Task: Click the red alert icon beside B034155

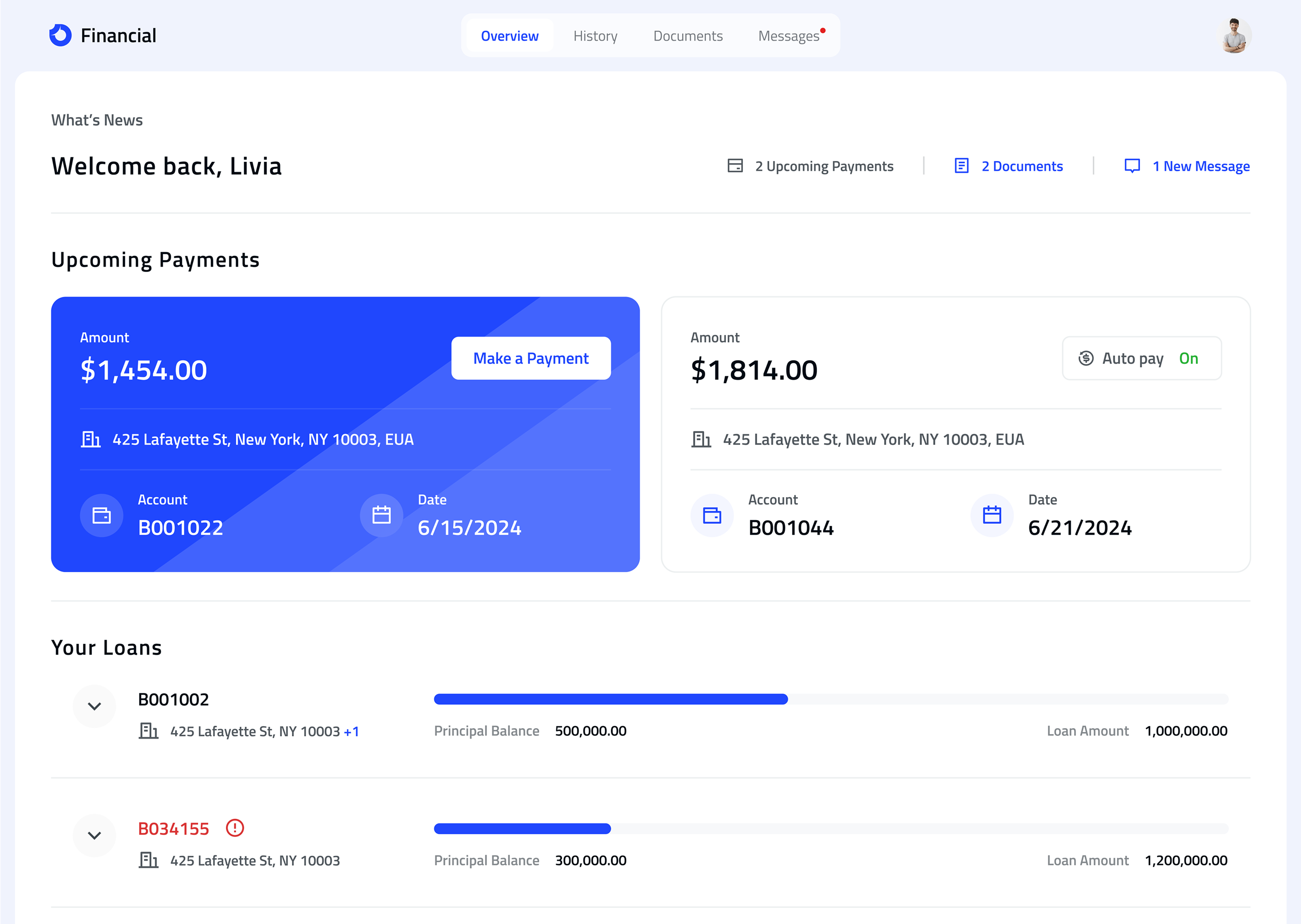Action: (234, 828)
